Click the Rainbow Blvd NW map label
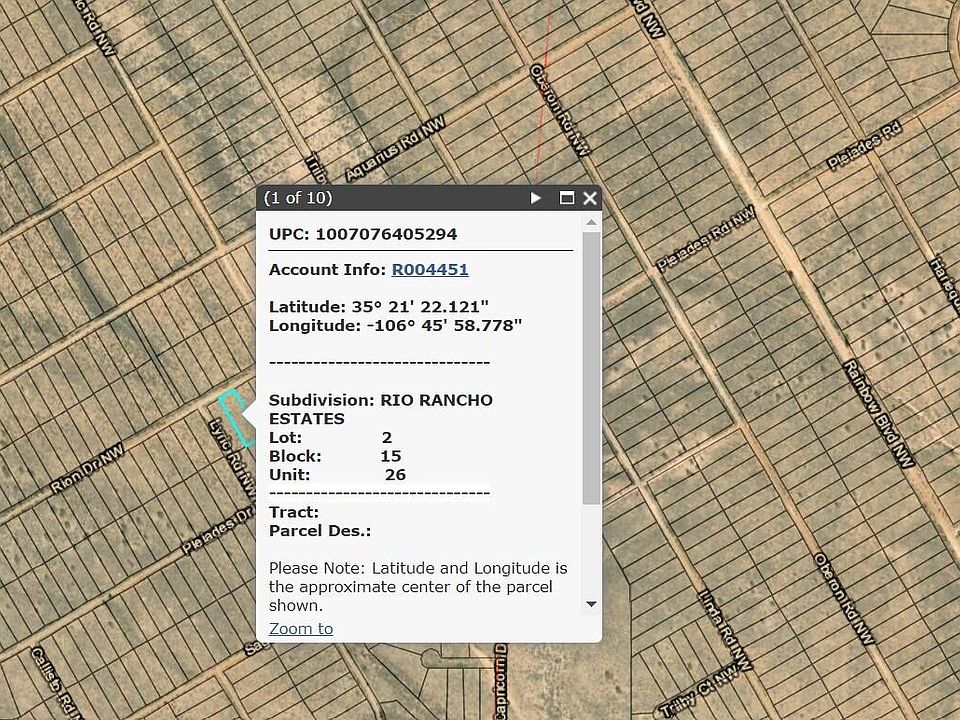 pos(879,414)
